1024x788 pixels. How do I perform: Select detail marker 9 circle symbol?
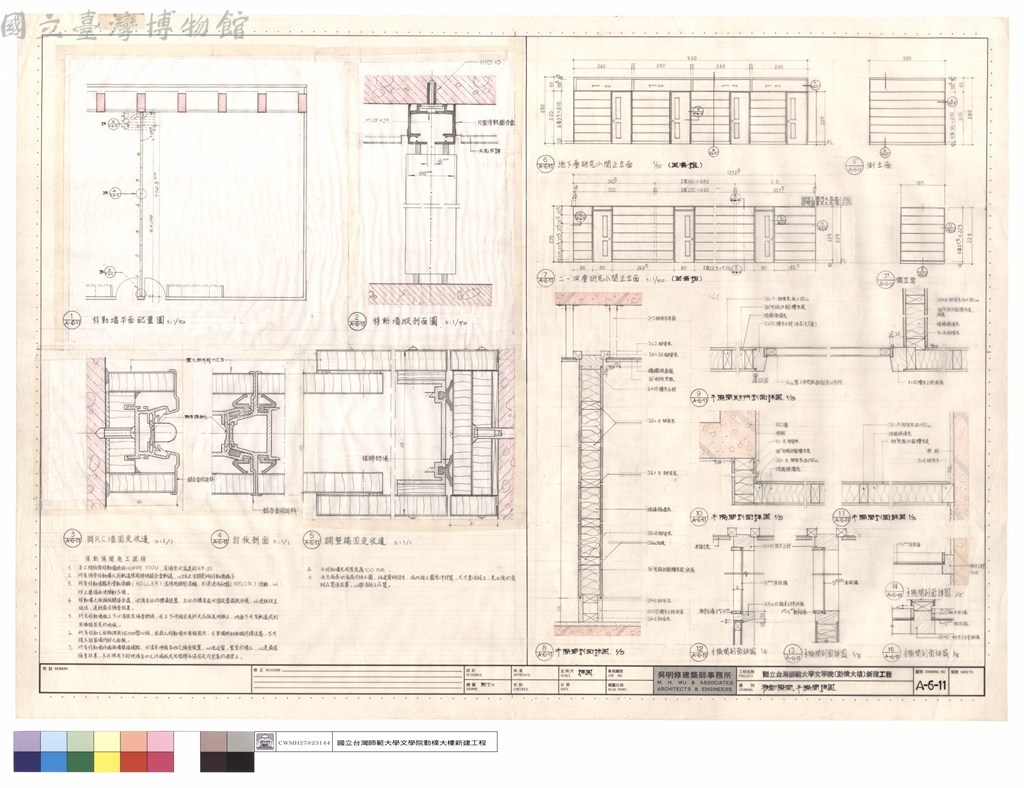pyautogui.click(x=698, y=398)
